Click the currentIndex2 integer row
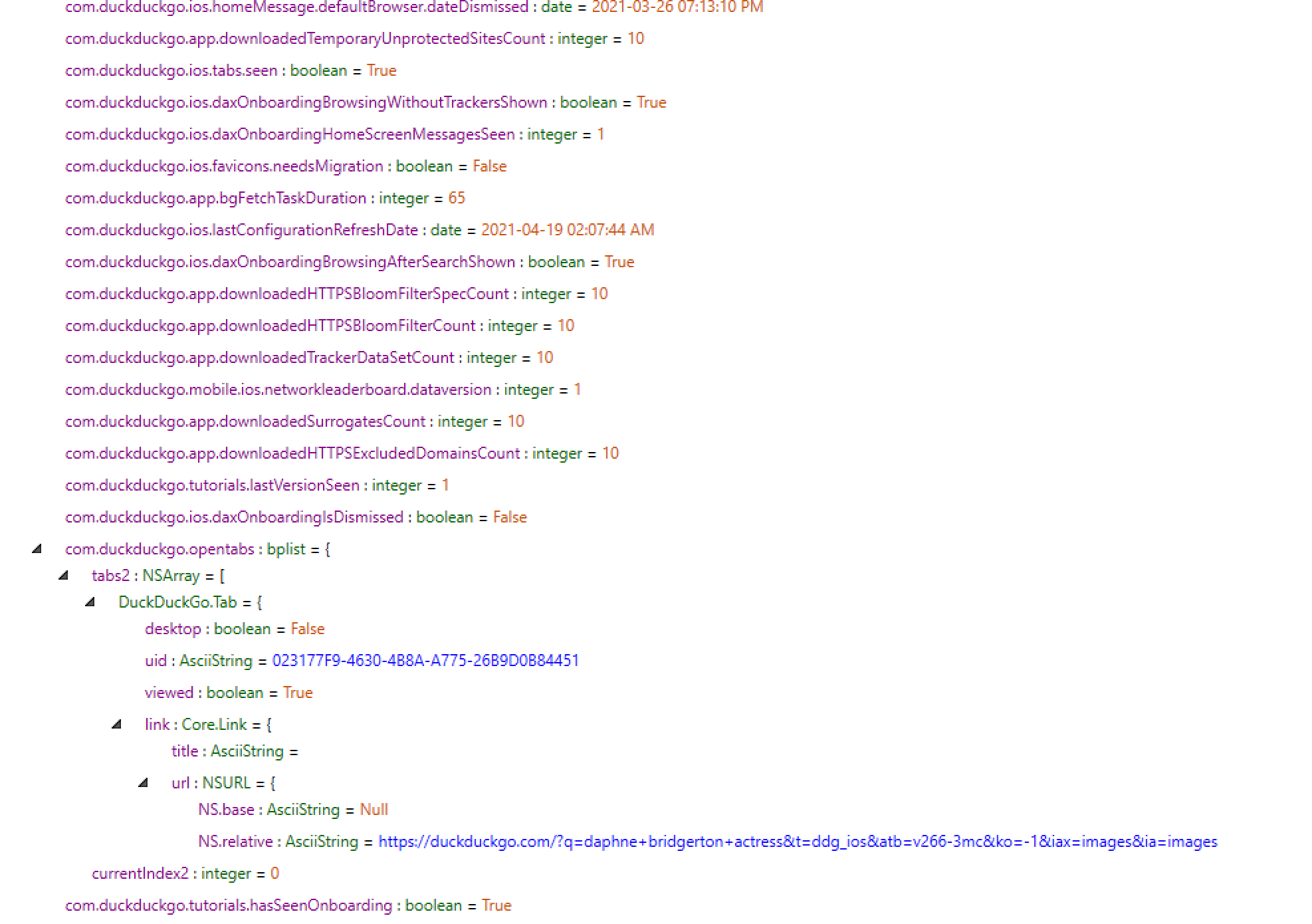 185,873
